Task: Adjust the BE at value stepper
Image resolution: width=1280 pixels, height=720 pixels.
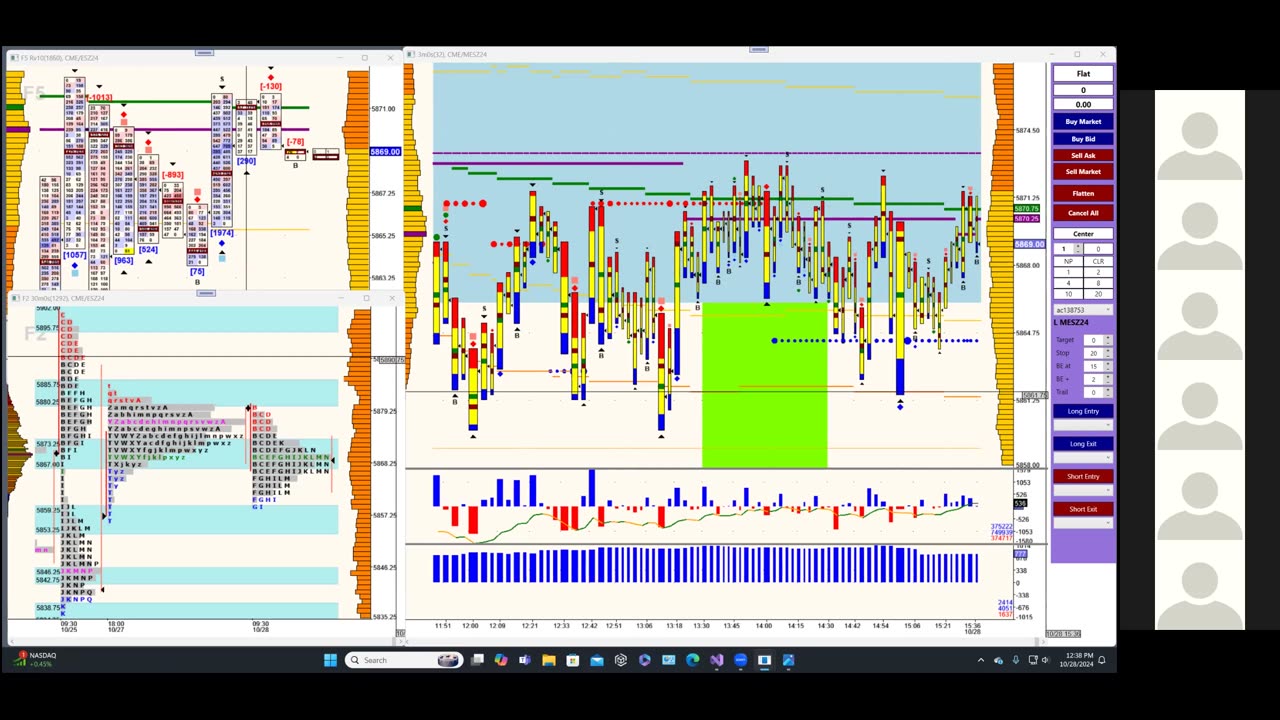Action: point(1107,366)
